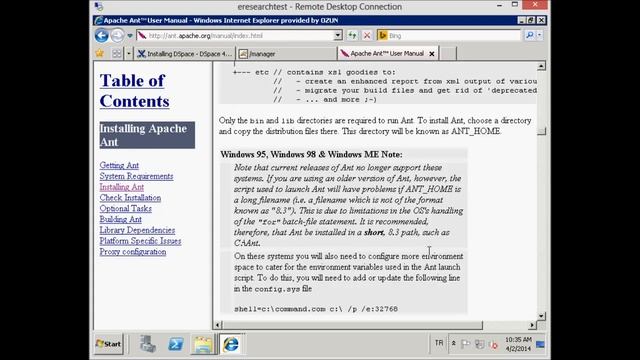Viewport: 640px width, 360px height.
Task: Click the Start button on taskbar
Action: click(x=109, y=344)
